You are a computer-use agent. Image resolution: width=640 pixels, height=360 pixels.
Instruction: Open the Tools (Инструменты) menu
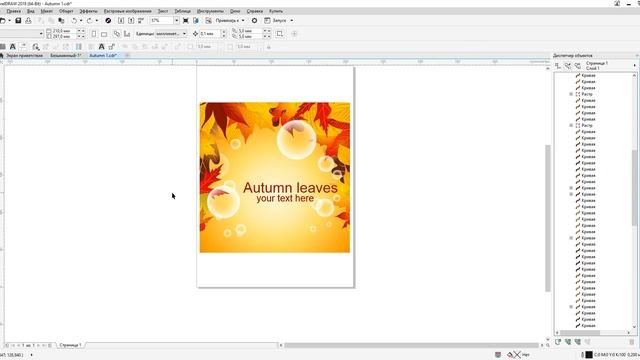(210, 11)
